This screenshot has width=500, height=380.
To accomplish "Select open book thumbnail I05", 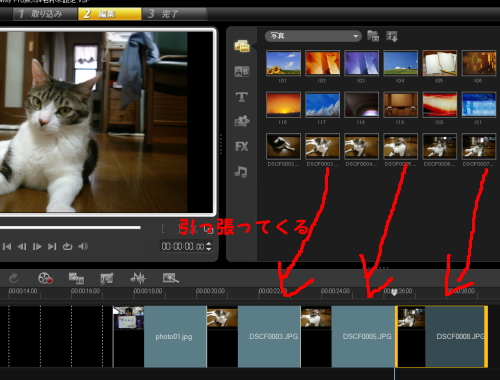I will 440,63.
